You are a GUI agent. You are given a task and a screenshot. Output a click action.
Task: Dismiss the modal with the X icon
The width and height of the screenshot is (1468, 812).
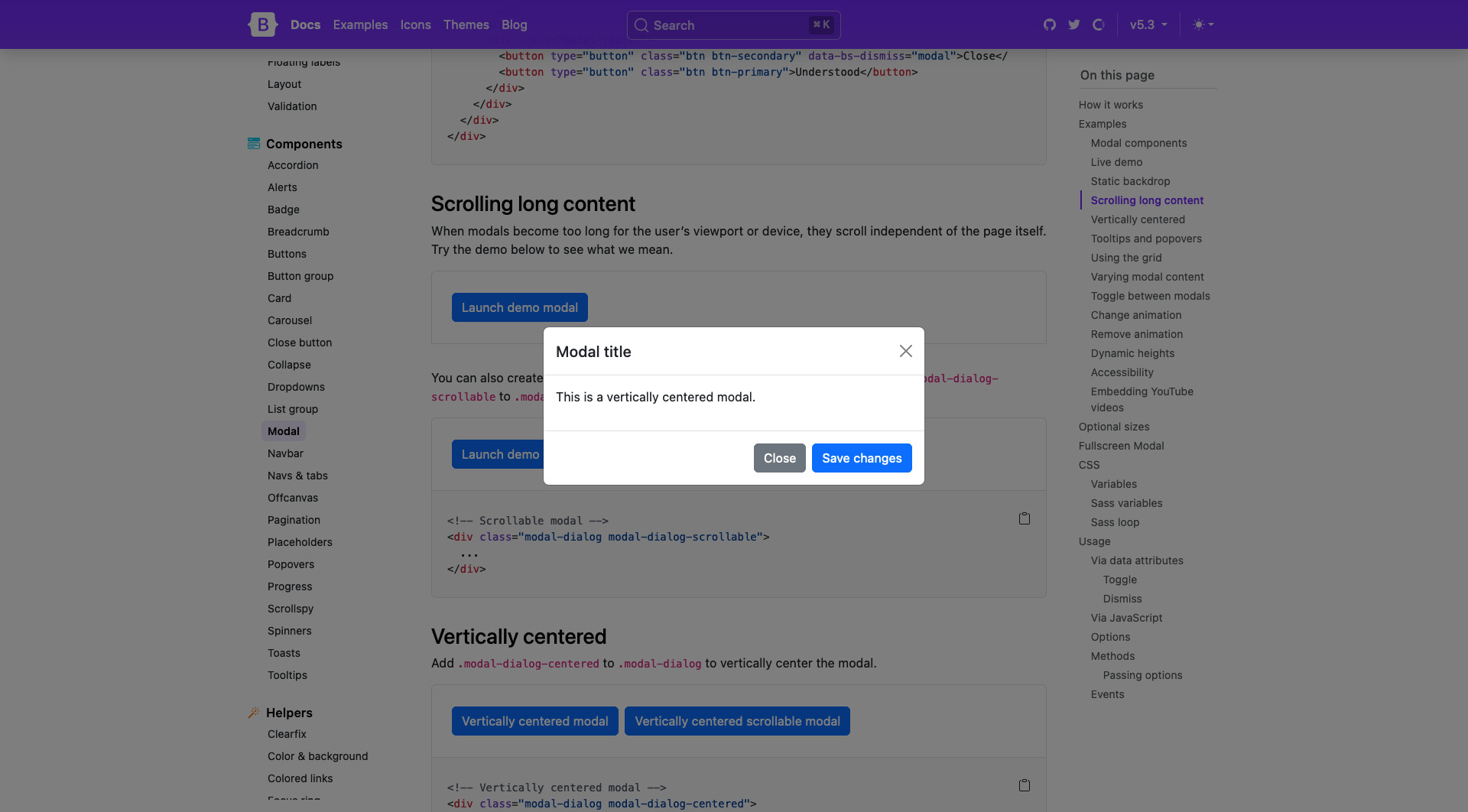coord(905,350)
